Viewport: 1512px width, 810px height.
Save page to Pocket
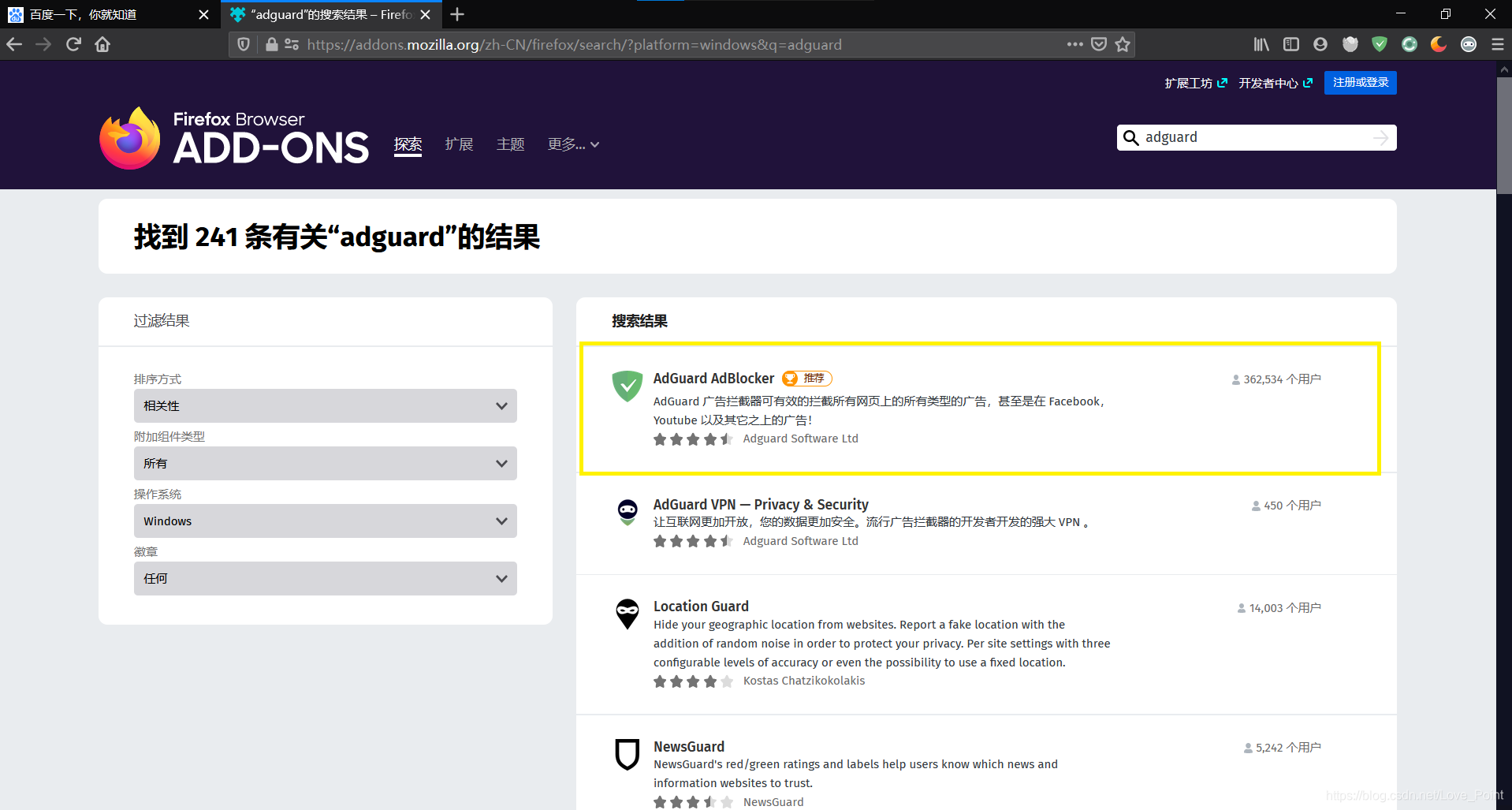point(1099,44)
